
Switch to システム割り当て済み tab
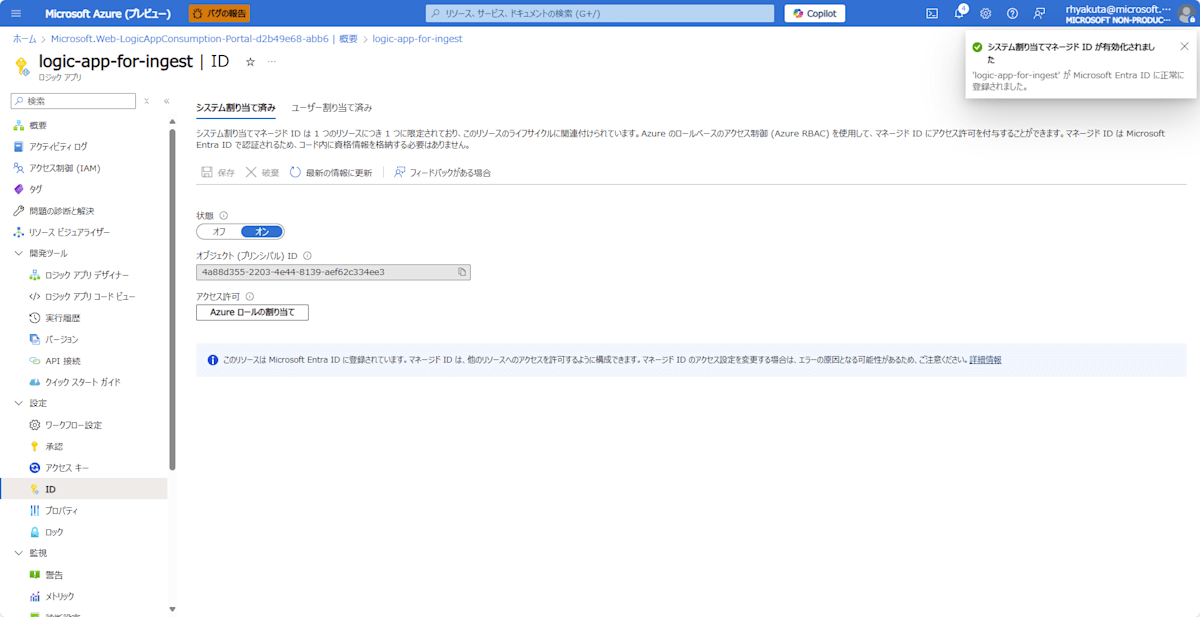pyautogui.click(x=236, y=107)
